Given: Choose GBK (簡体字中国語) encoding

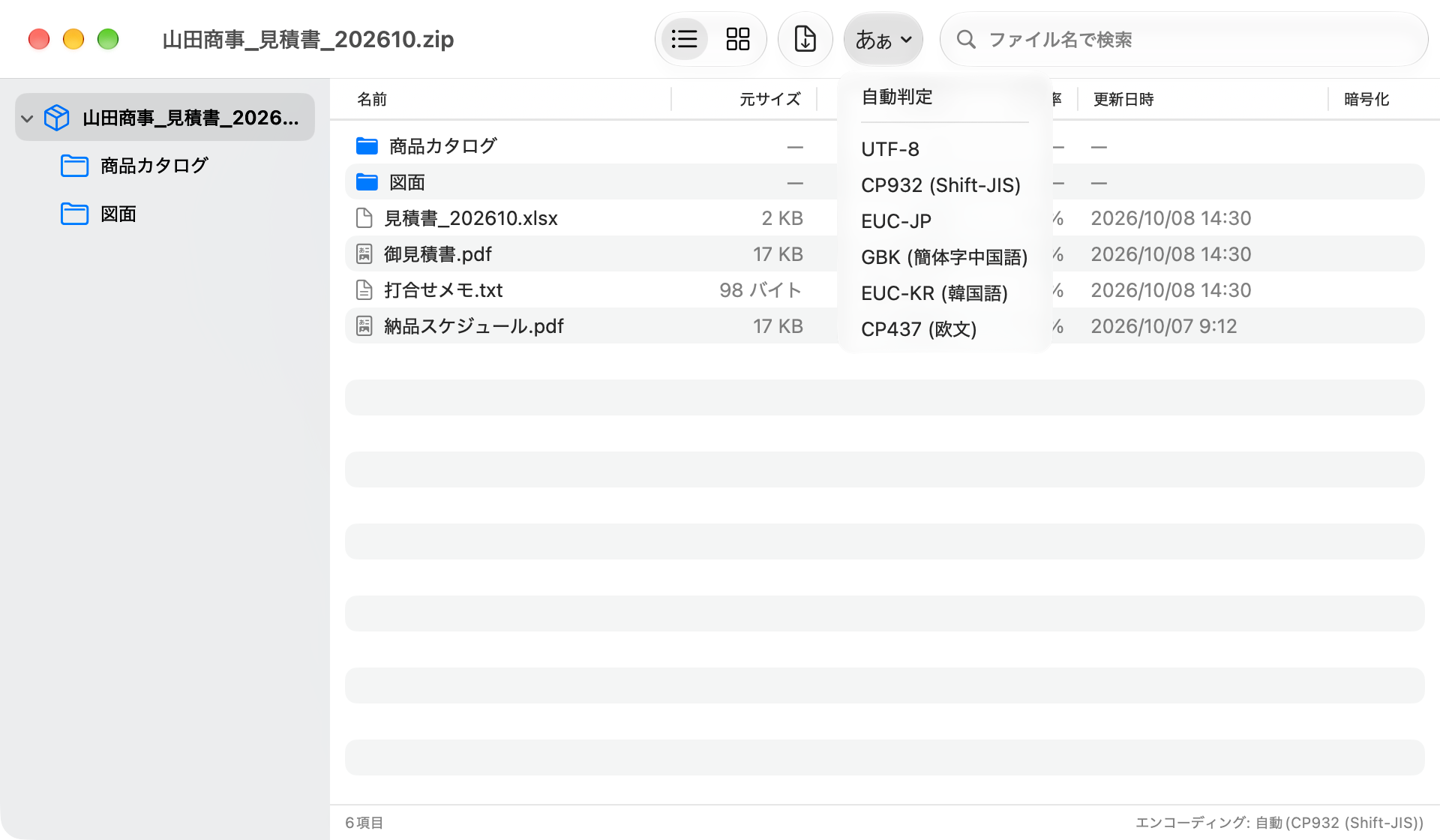Looking at the screenshot, I should (945, 257).
